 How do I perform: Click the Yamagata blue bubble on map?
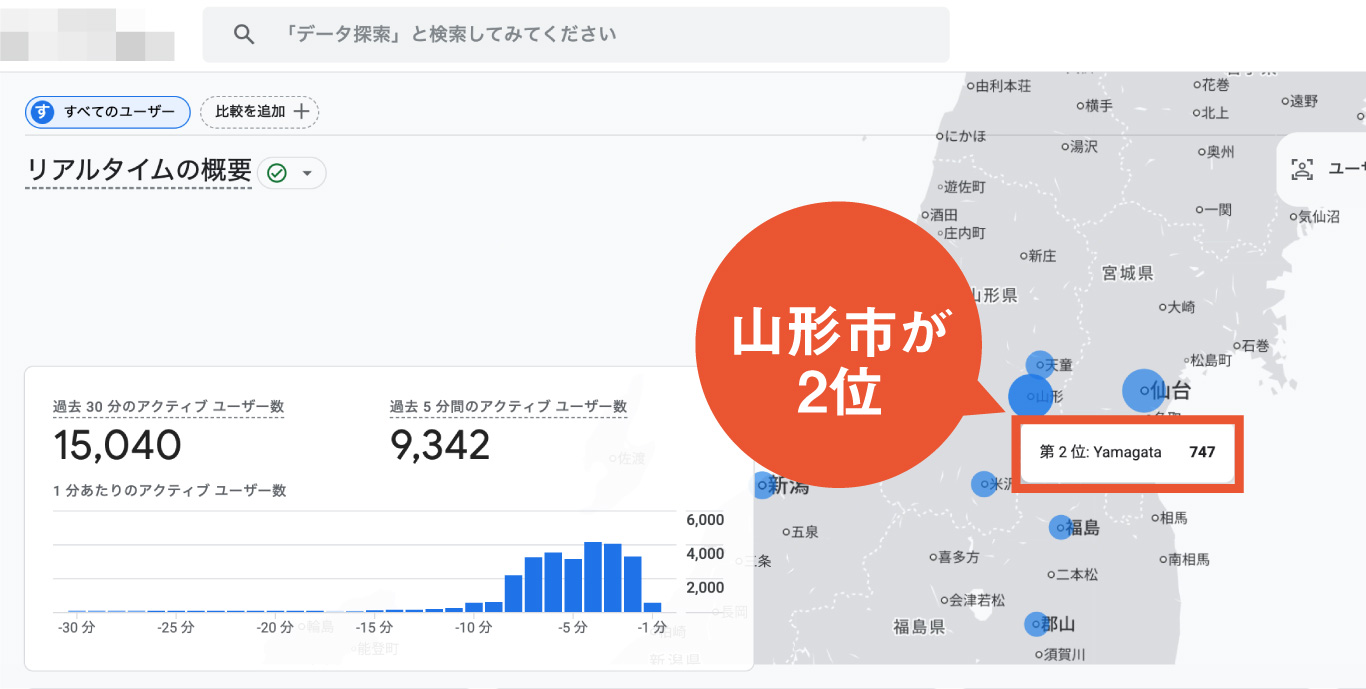coord(1030,396)
